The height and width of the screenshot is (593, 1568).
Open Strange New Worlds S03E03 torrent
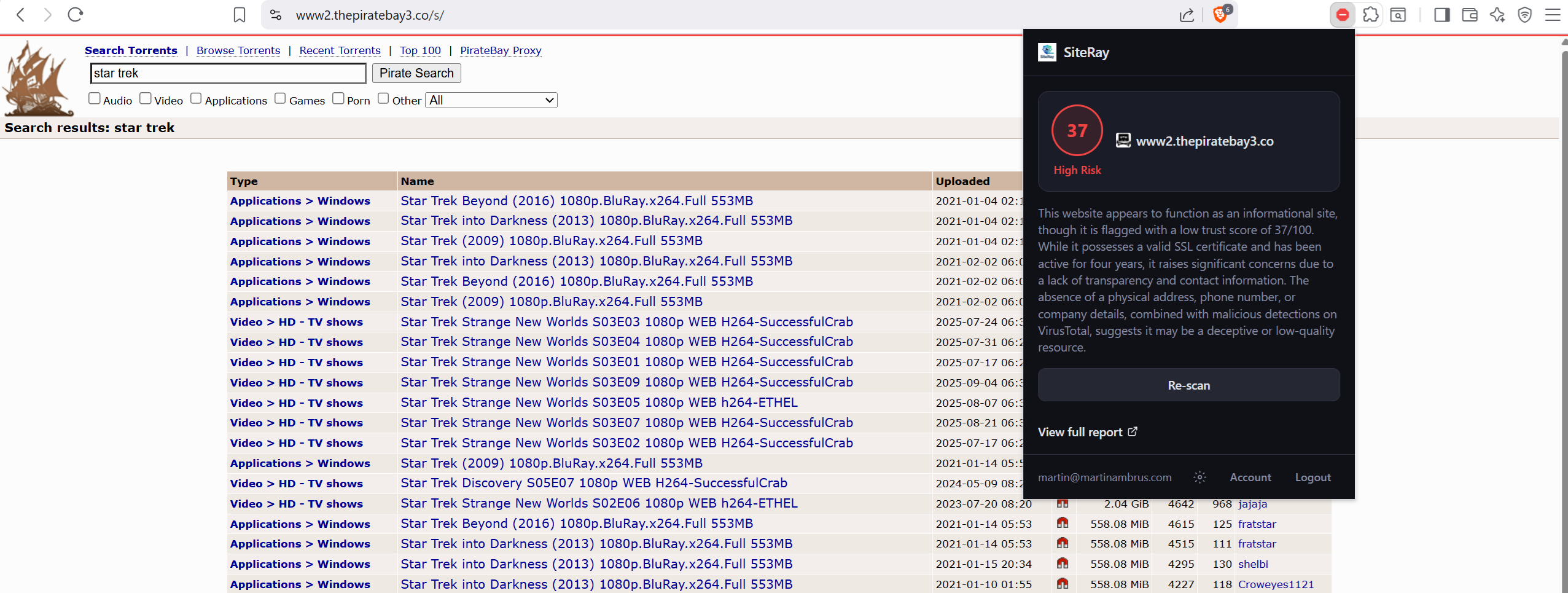[626, 322]
